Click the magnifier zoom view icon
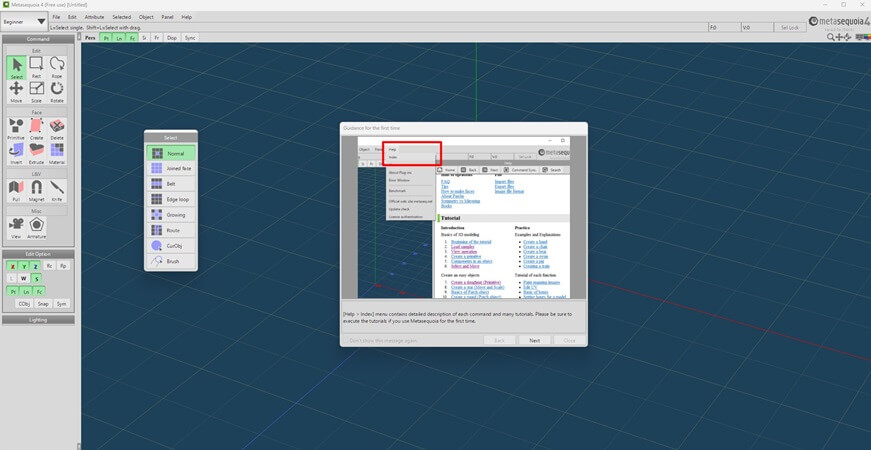This screenshot has width=871, height=450. point(830,37)
